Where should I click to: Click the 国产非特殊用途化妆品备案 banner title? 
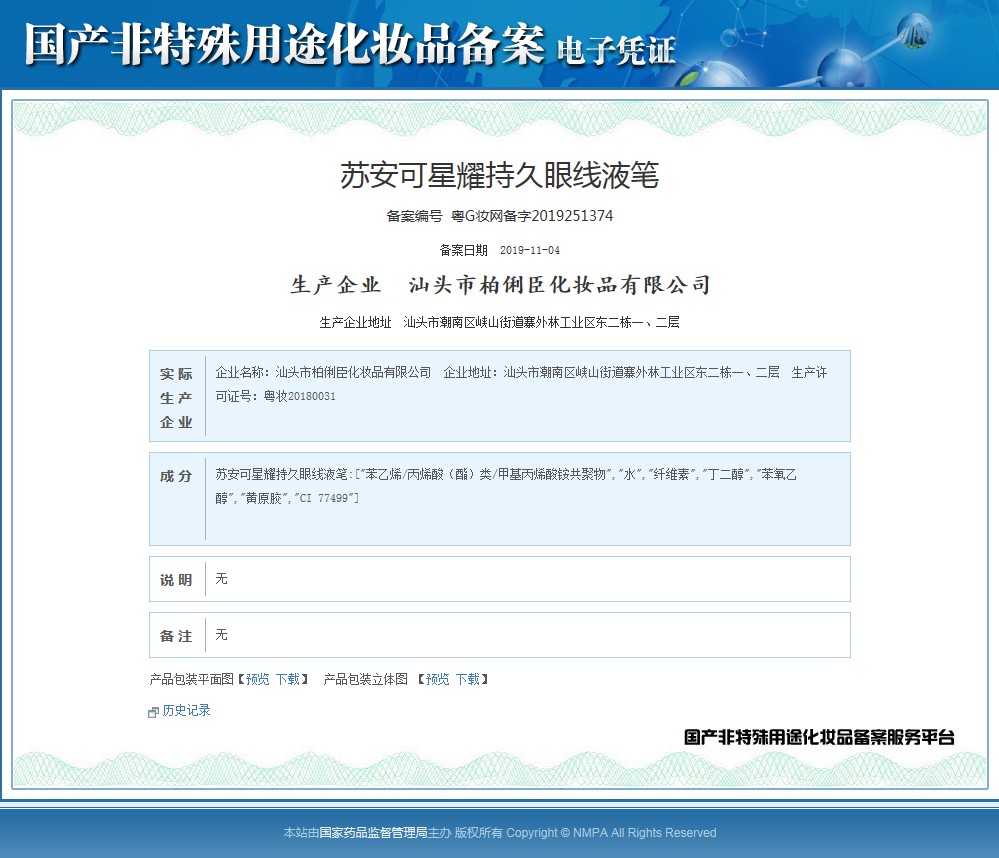(285, 44)
